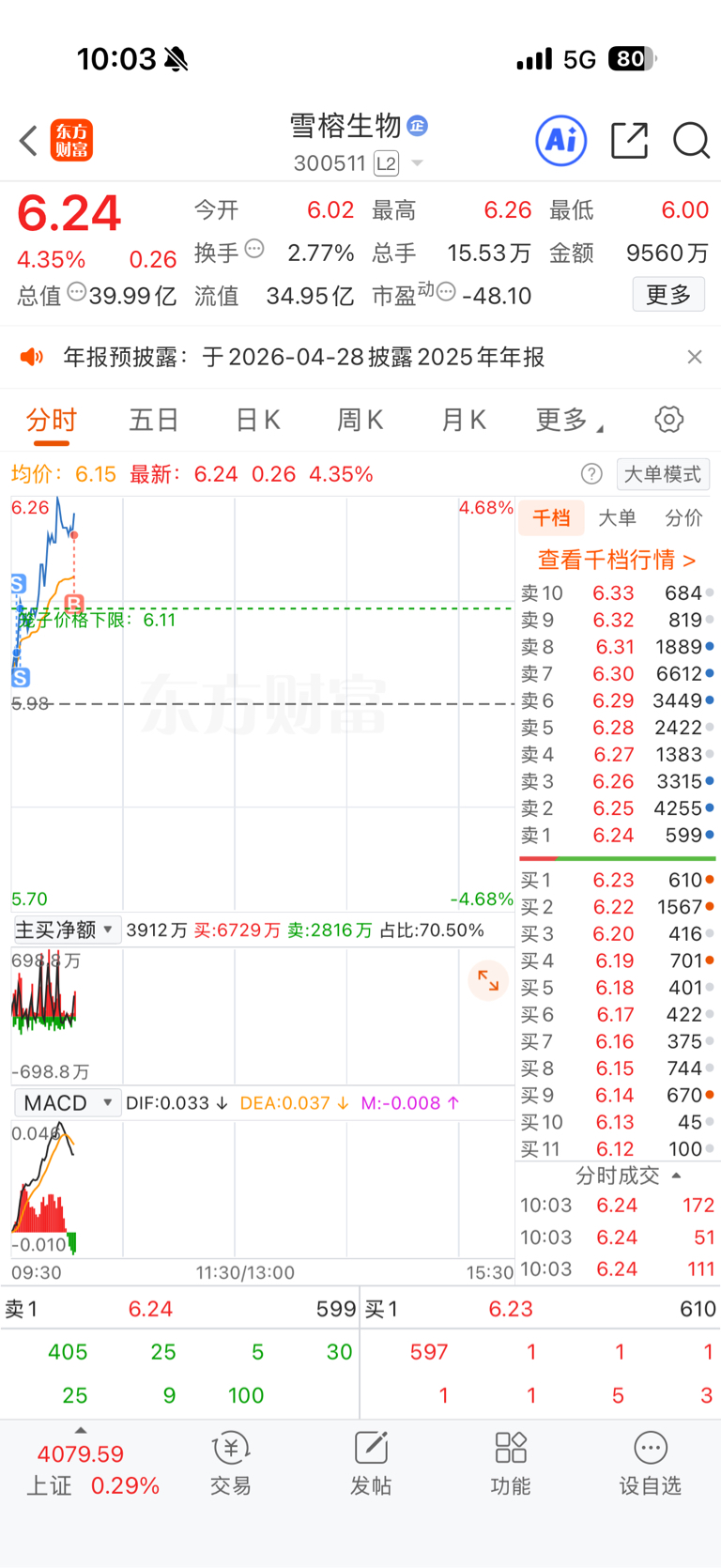Viewport: 721px width, 1568px height.
Task: Open the 年报预披露 announcement text
Action: click(304, 357)
